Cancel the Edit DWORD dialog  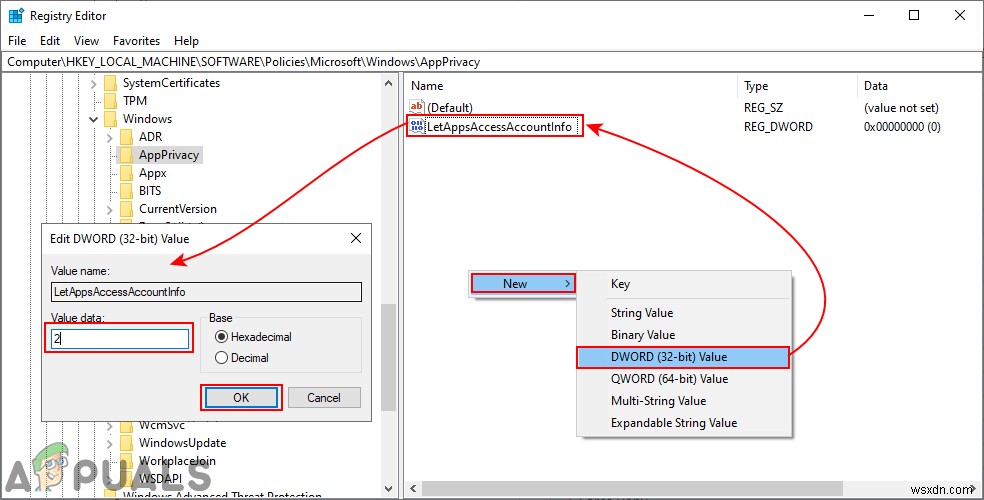324,398
